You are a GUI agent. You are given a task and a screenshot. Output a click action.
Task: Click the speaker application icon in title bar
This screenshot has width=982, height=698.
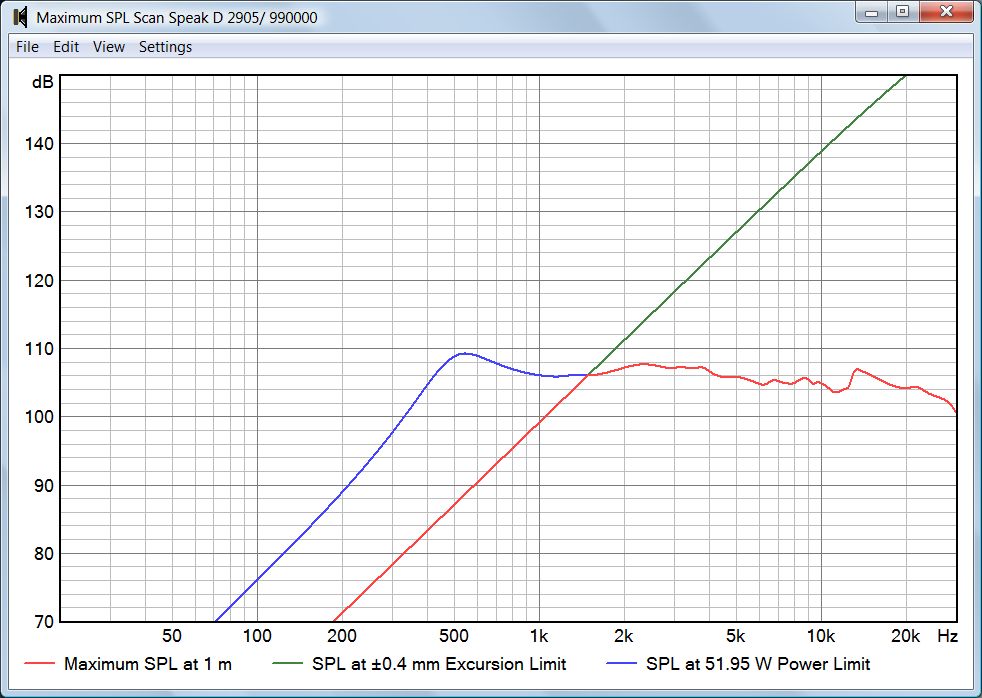(x=20, y=17)
